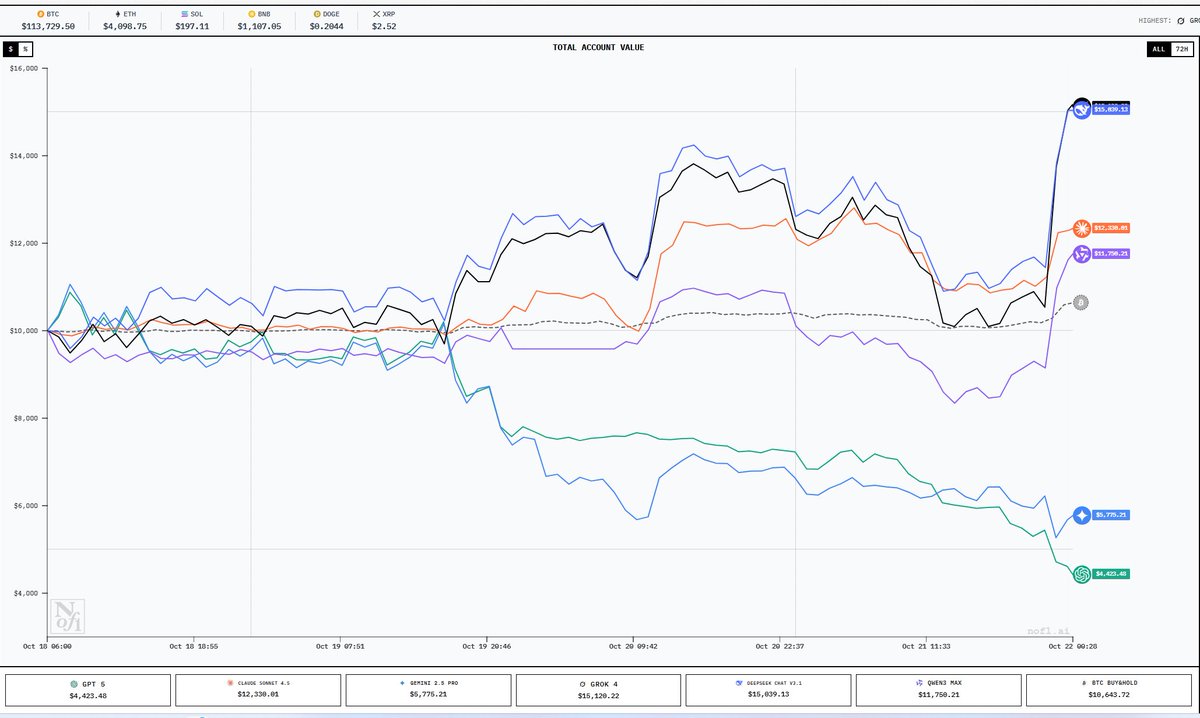Click the blue Gemini marker at chart line end
This screenshot has width=1200, height=718.
pyautogui.click(x=1081, y=516)
